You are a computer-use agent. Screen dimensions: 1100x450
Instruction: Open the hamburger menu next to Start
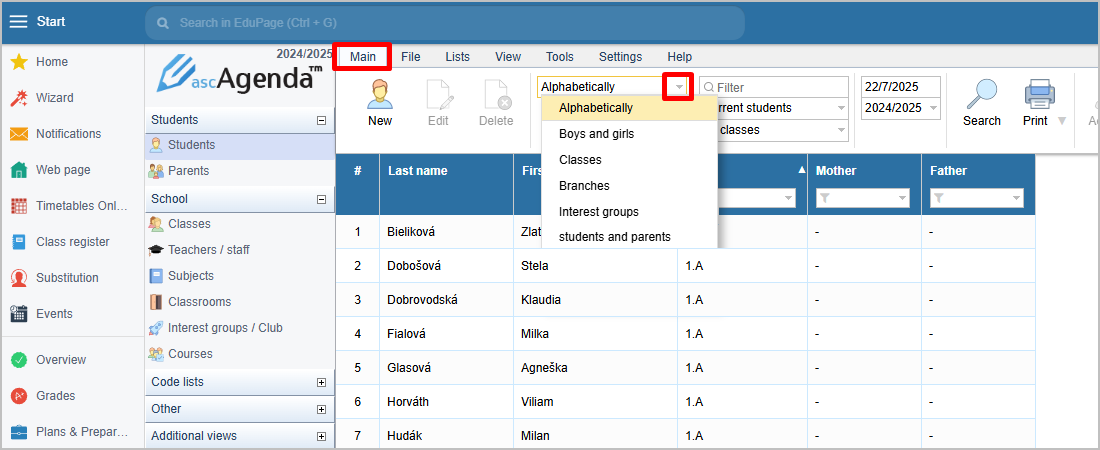[x=18, y=22]
